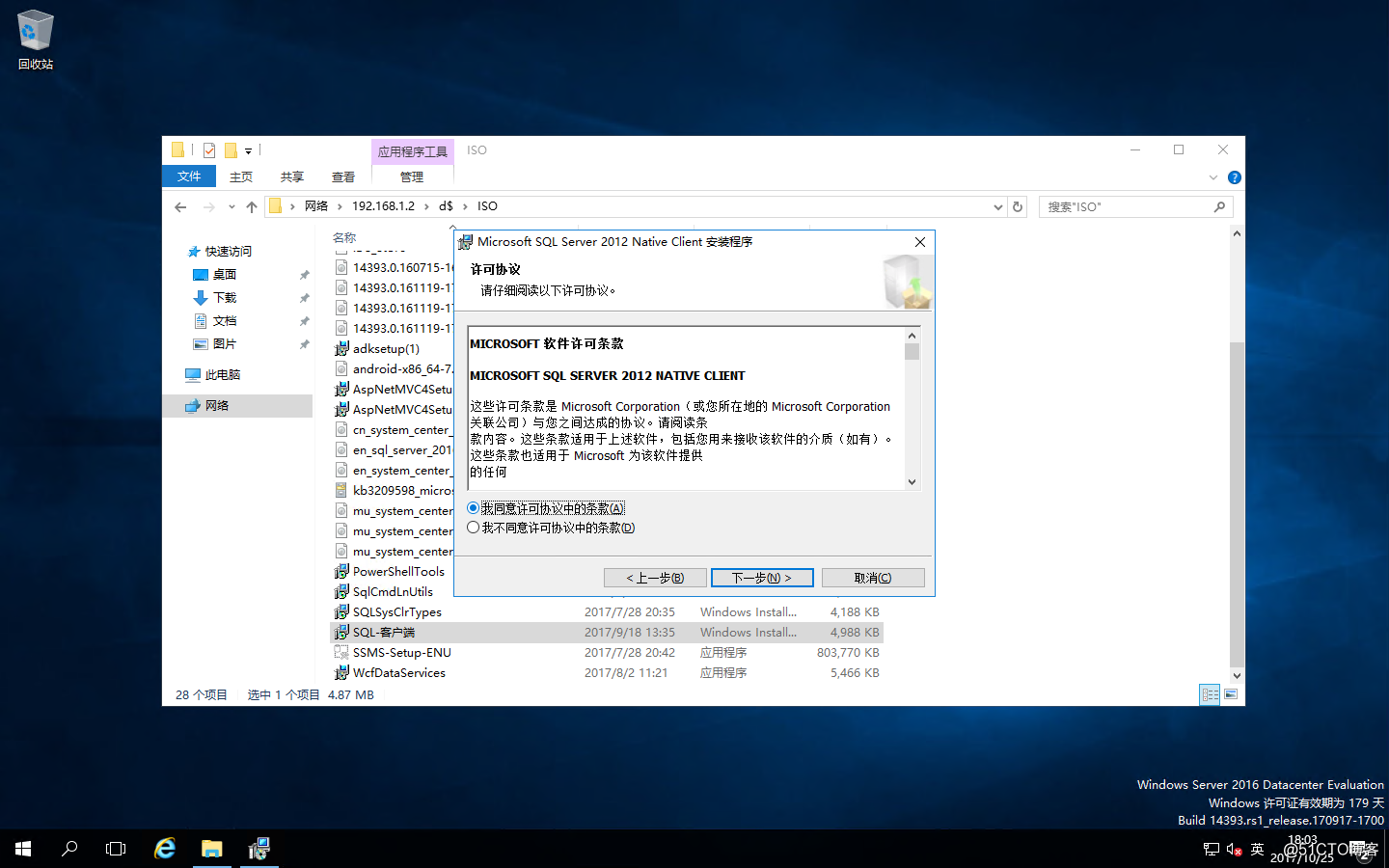Image resolution: width=1389 pixels, height=868 pixels.
Task: Select 快速访问 in navigation pane
Action: pyautogui.click(x=229, y=251)
